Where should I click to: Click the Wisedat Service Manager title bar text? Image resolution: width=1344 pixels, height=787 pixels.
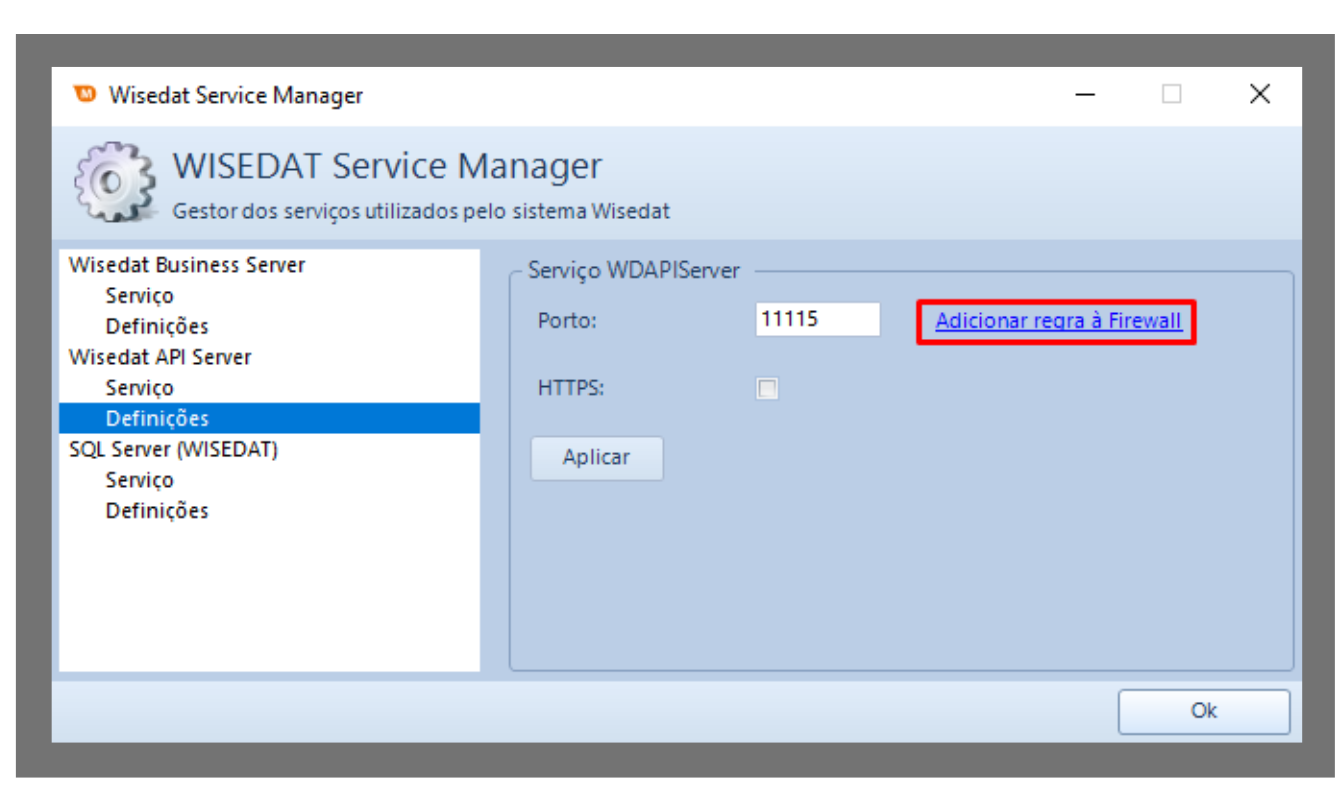[236, 96]
